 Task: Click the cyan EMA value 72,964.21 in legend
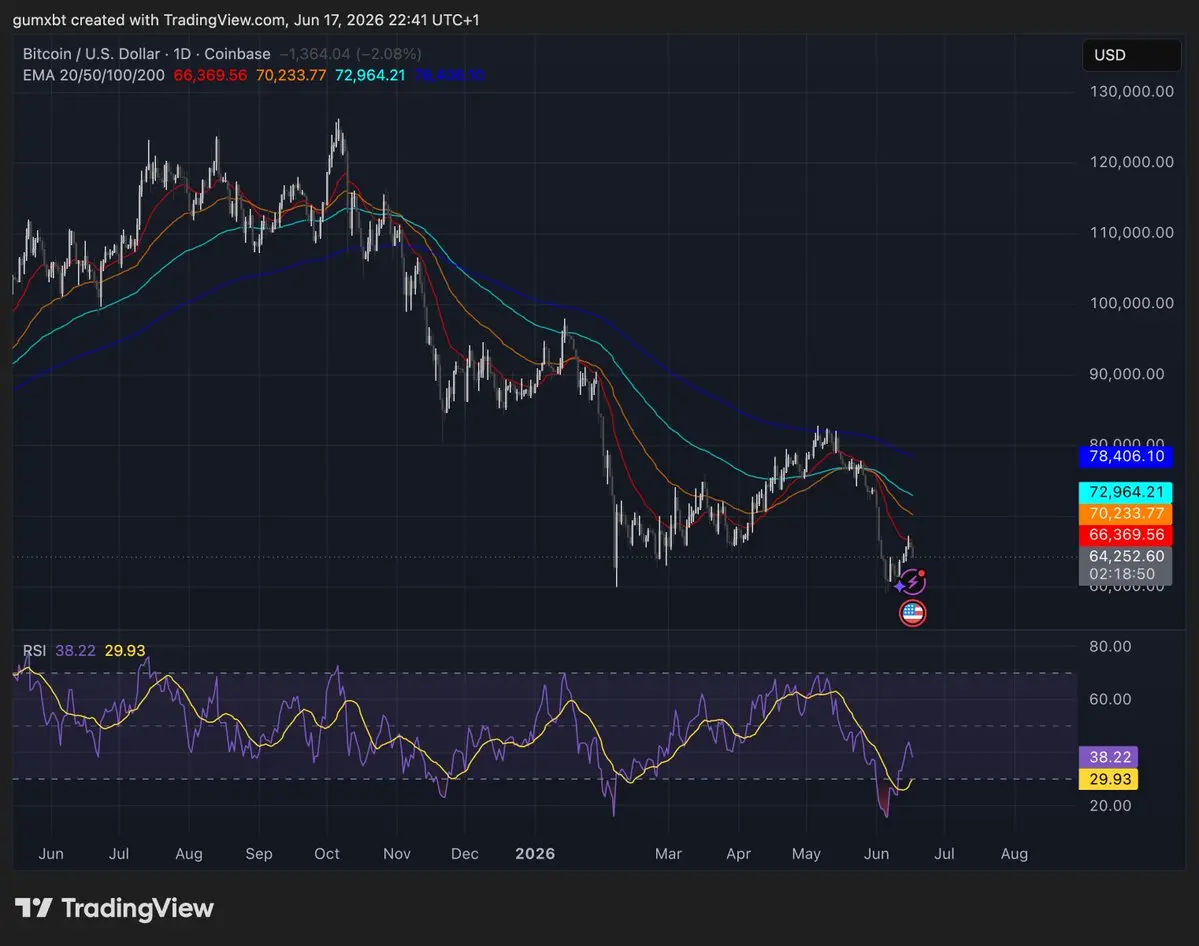pyautogui.click(x=370, y=75)
